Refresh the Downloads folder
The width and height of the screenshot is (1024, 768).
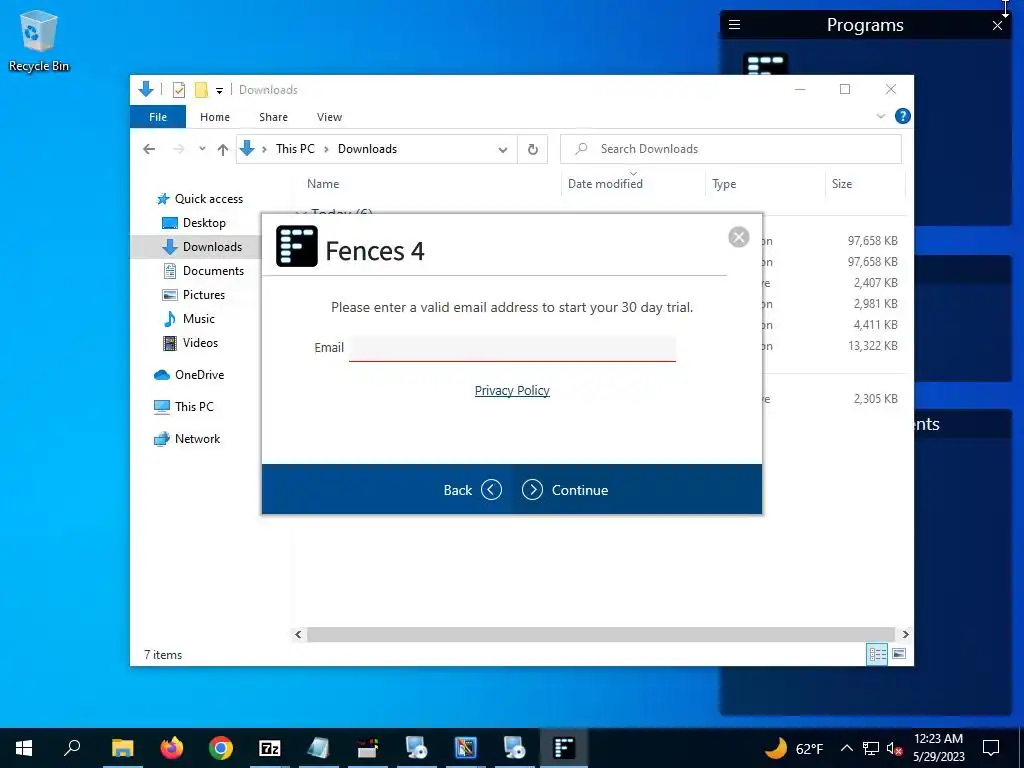(x=533, y=150)
